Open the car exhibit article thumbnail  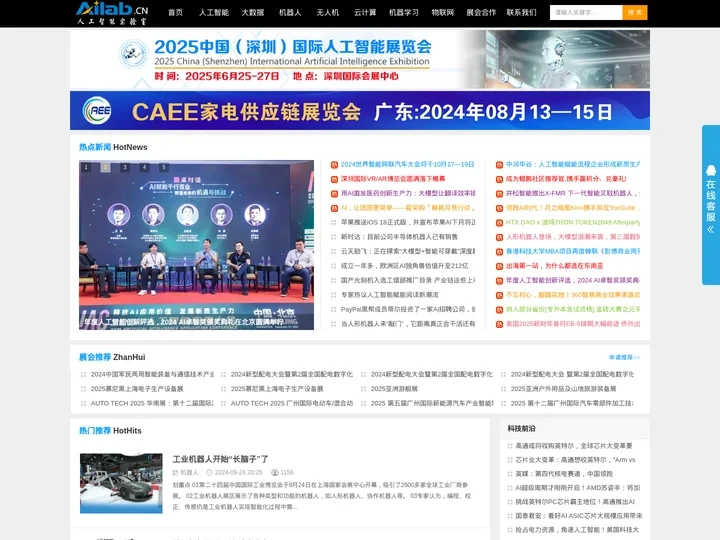(121, 483)
